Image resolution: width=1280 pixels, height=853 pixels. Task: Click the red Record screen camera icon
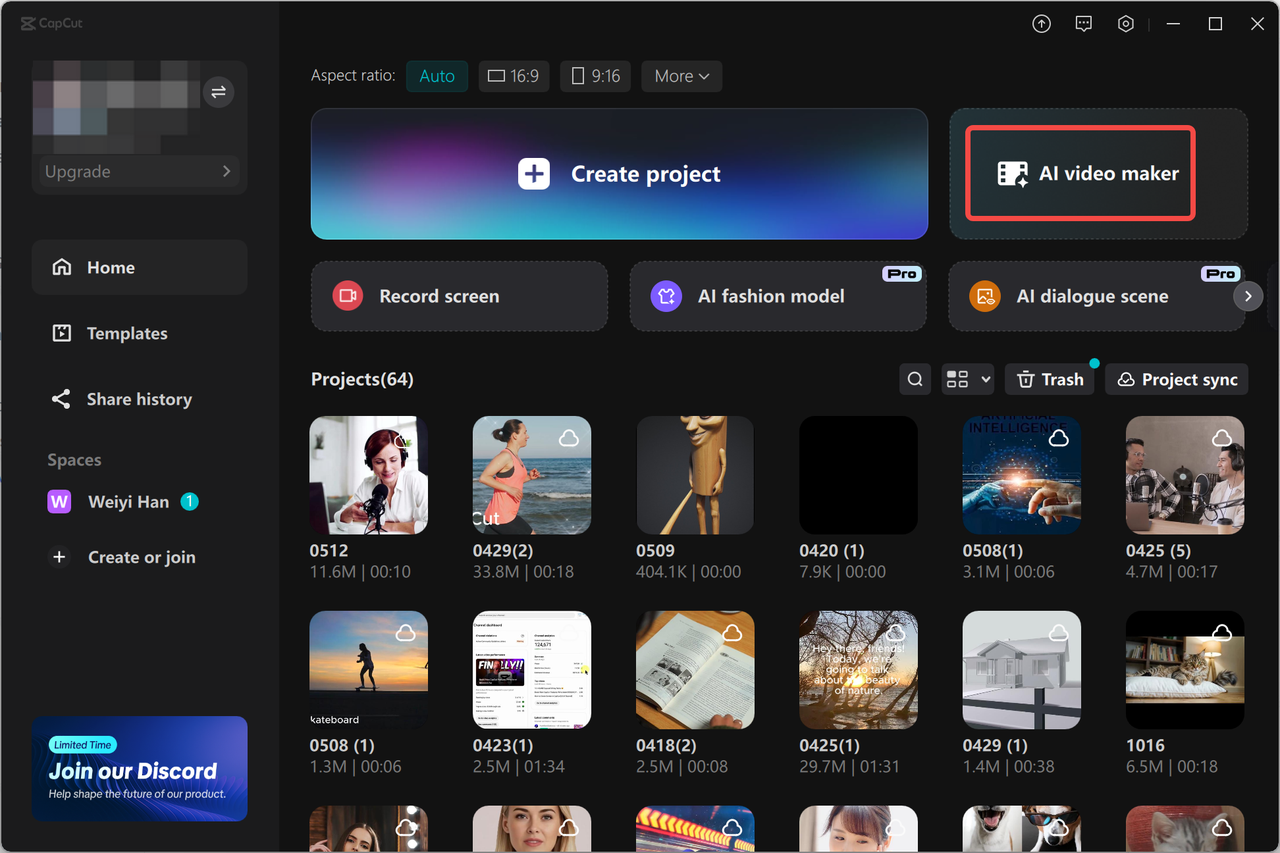[x=348, y=296]
